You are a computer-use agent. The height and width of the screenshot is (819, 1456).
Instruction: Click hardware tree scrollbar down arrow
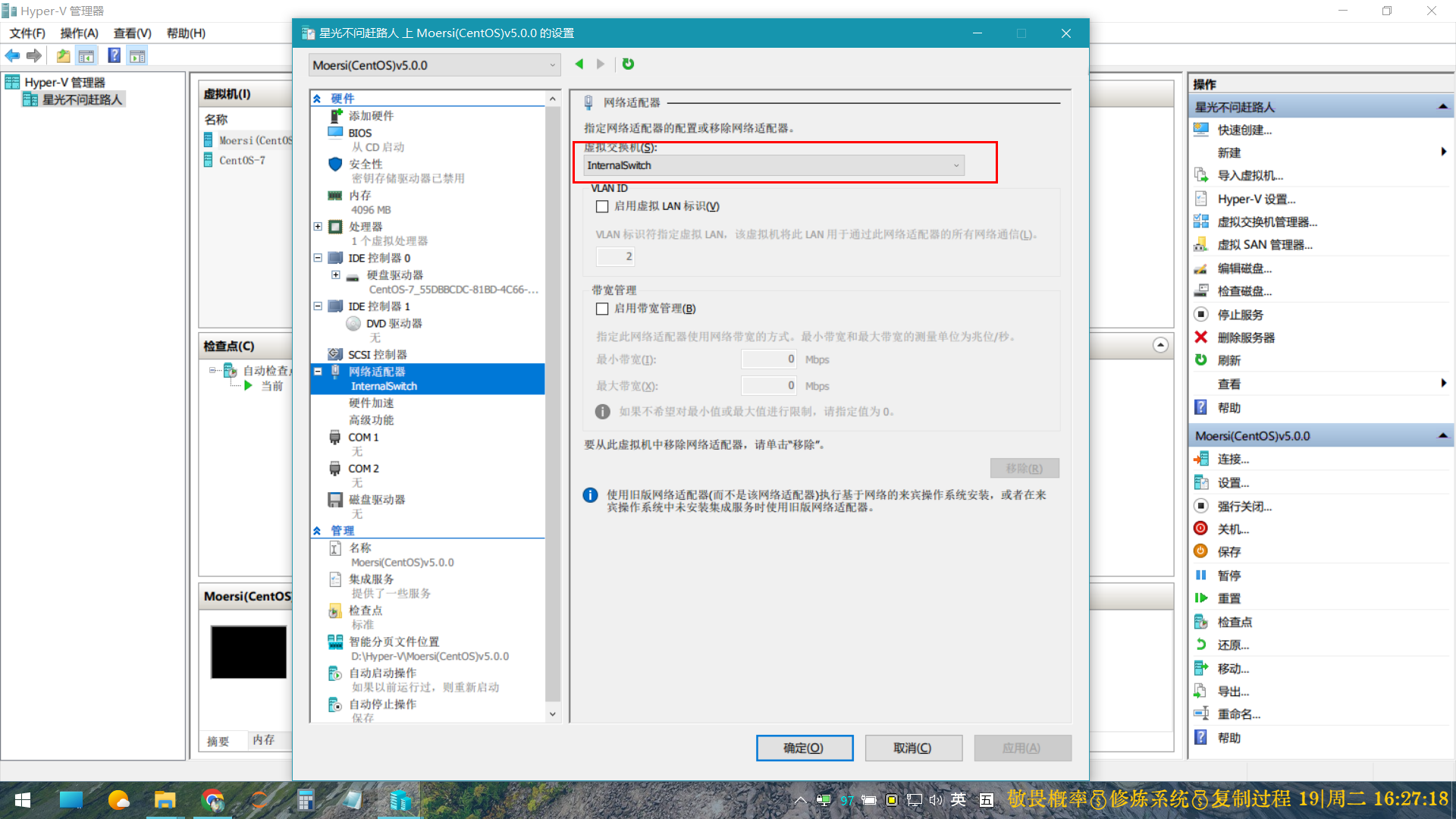tap(552, 714)
